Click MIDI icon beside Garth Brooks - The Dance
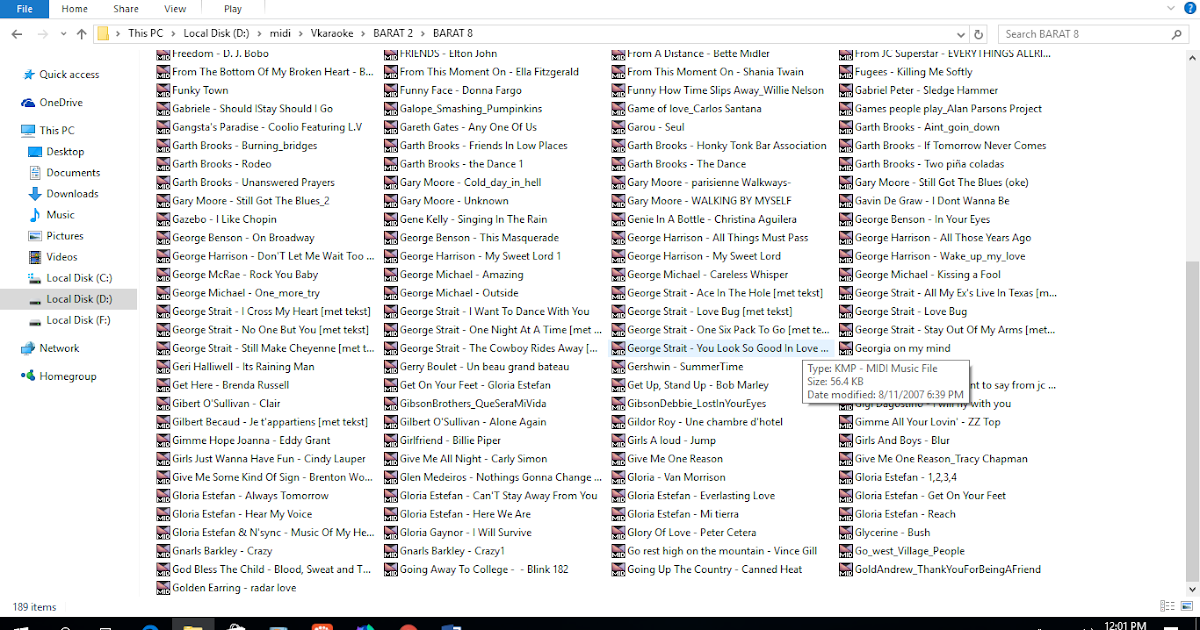This screenshot has height=630, width=1200. (618, 164)
